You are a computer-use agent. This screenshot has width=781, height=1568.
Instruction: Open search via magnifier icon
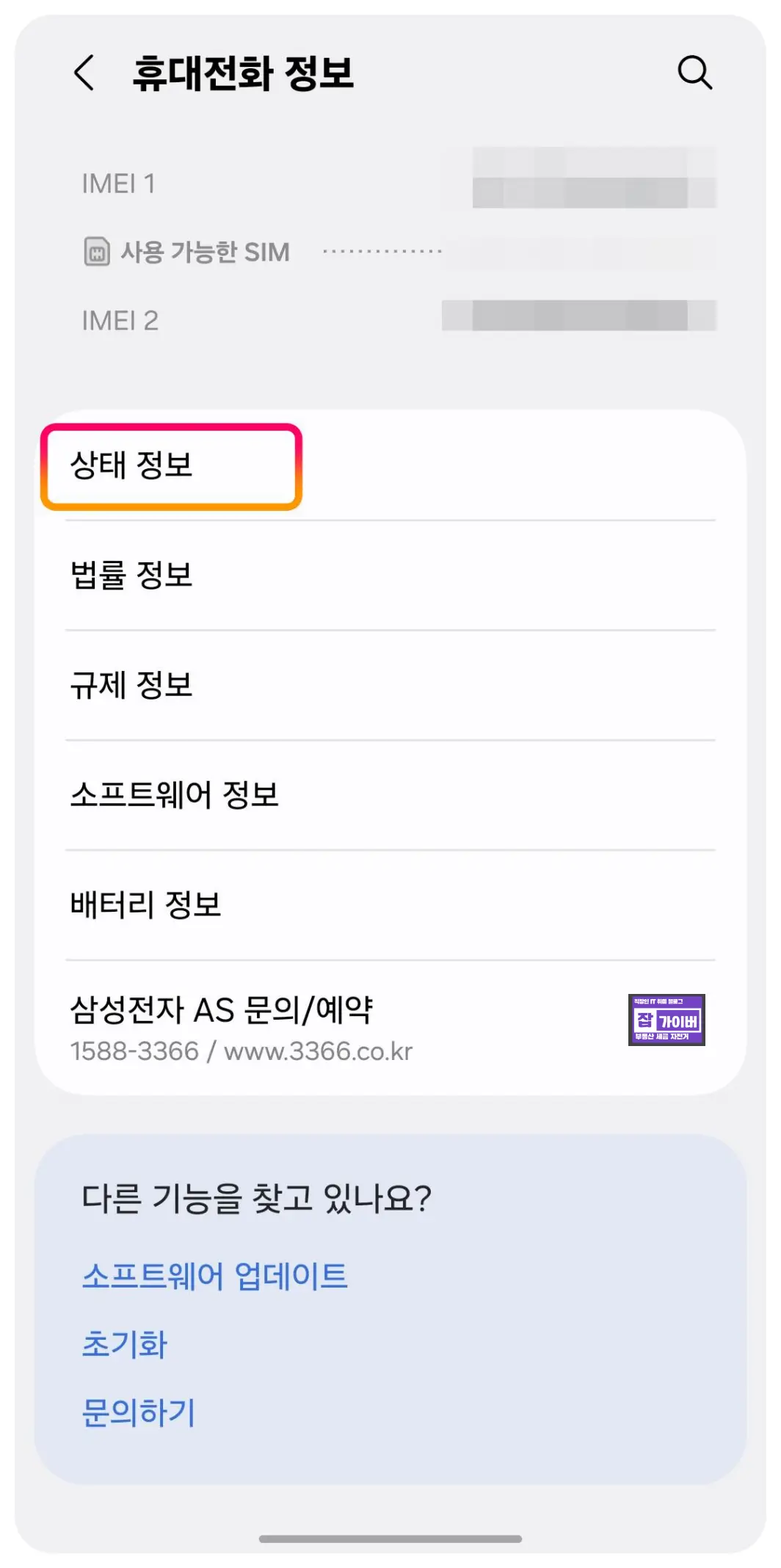point(694,73)
